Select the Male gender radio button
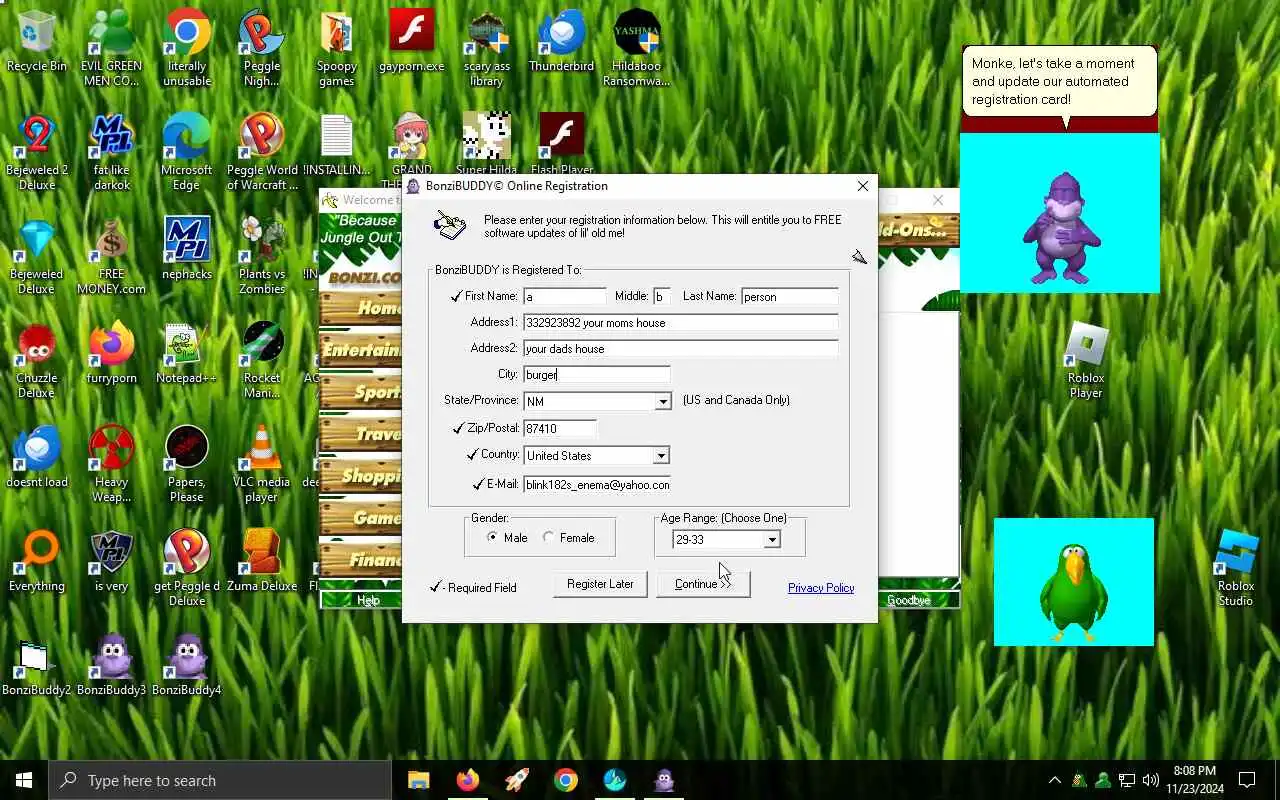 tap(492, 537)
